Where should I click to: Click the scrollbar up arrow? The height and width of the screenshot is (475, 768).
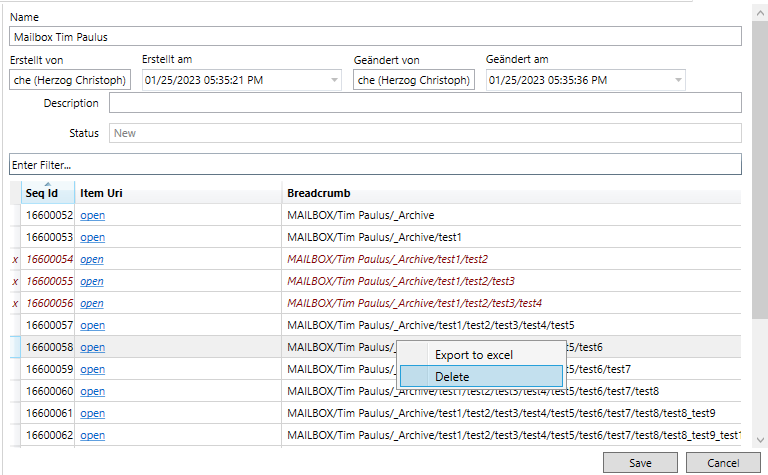point(760,13)
